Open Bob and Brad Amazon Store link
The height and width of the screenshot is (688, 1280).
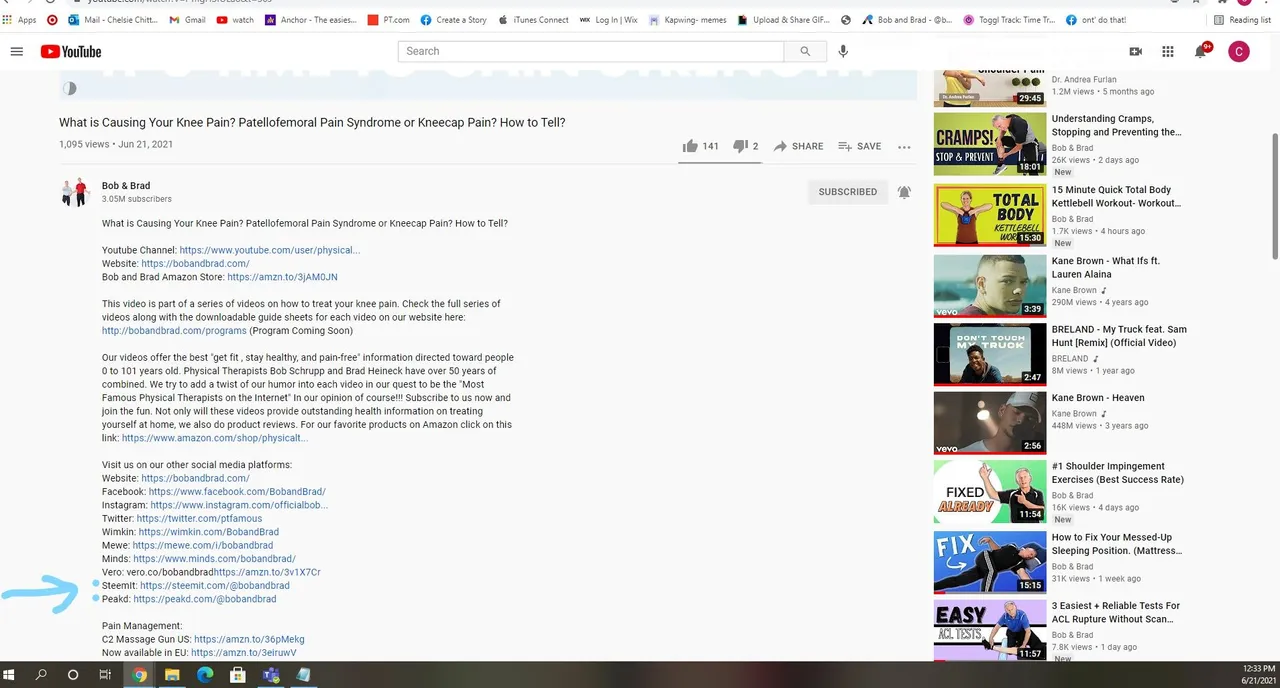(282, 277)
